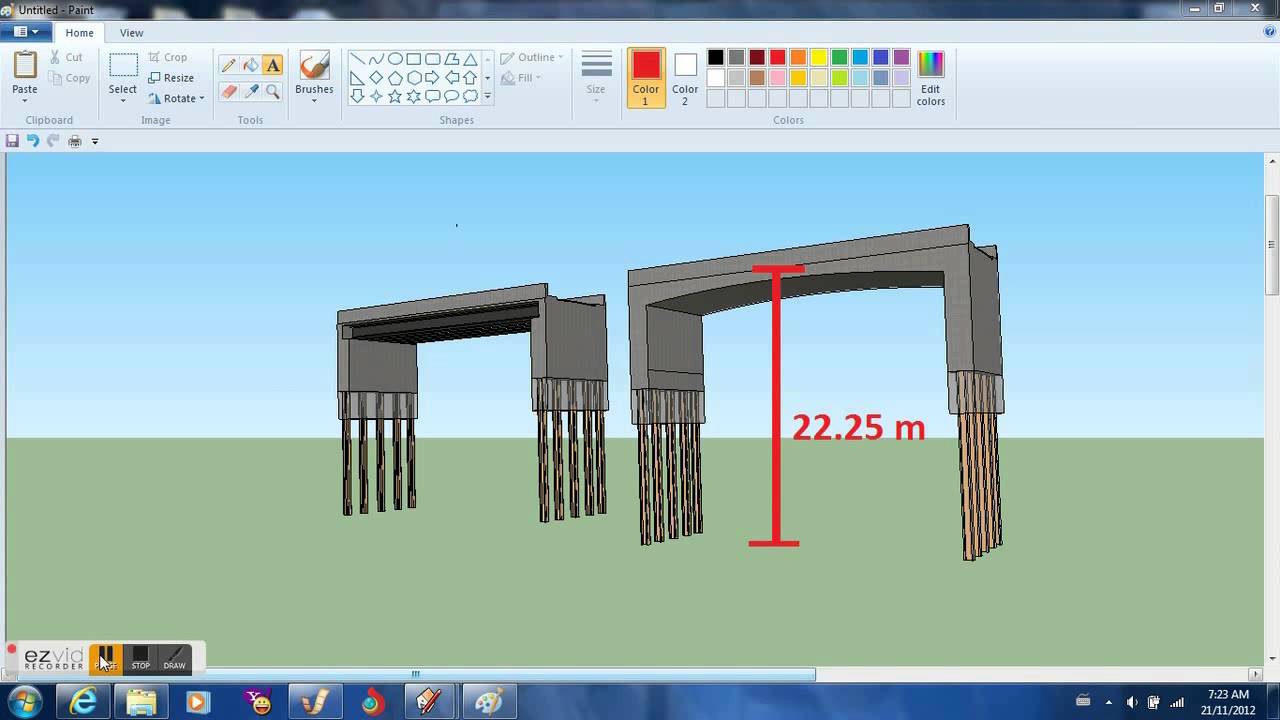
Task: Activate Color 2 background selector
Action: click(685, 77)
